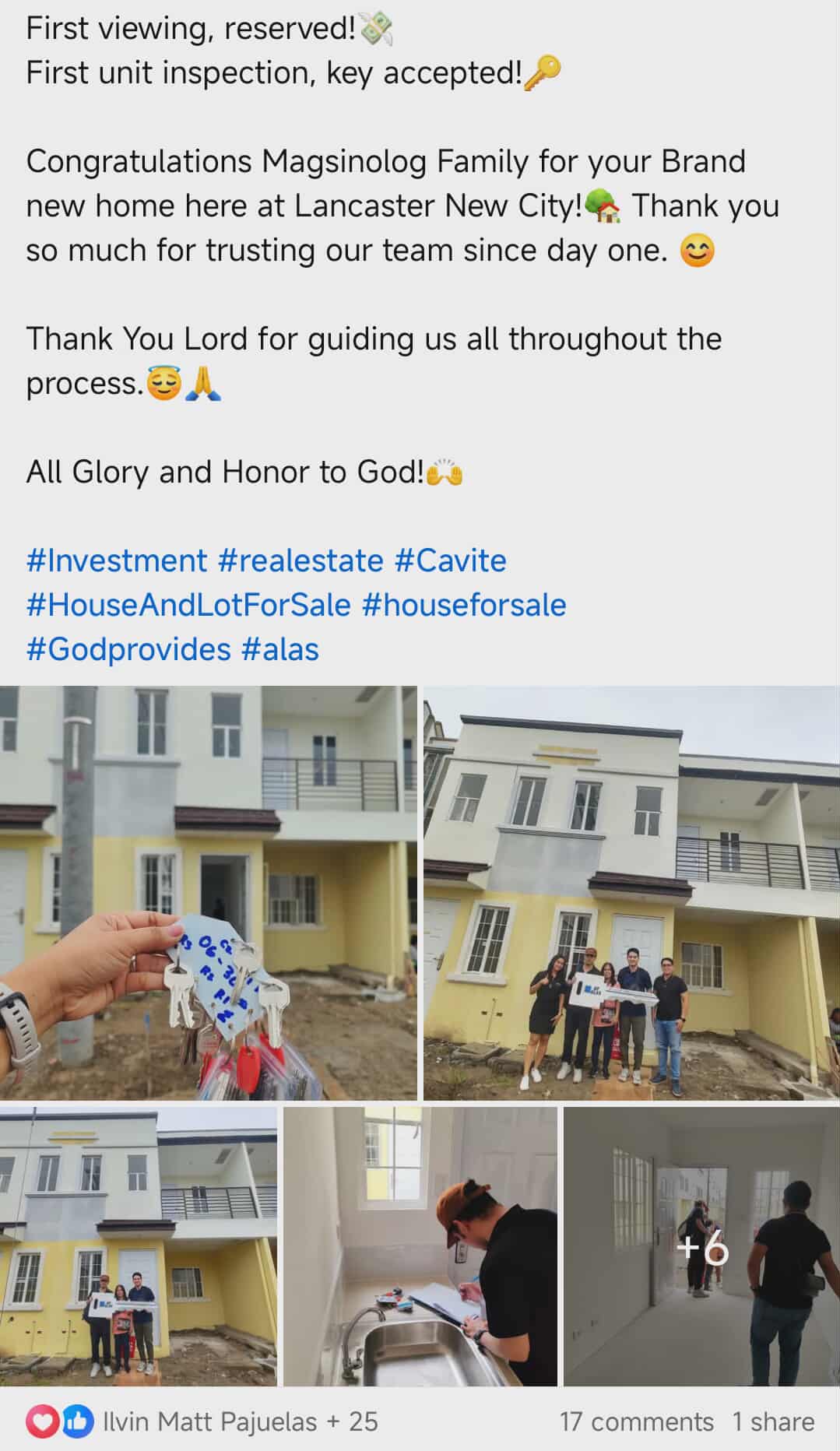Click the heart reaction icon
840x1451 pixels.
[42, 1422]
